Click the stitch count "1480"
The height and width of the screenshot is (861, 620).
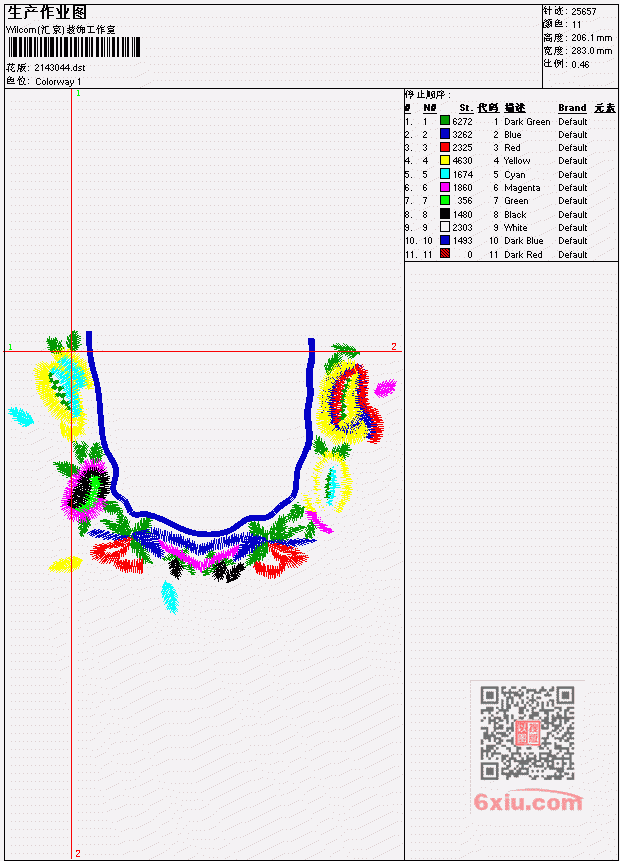[x=462, y=215]
